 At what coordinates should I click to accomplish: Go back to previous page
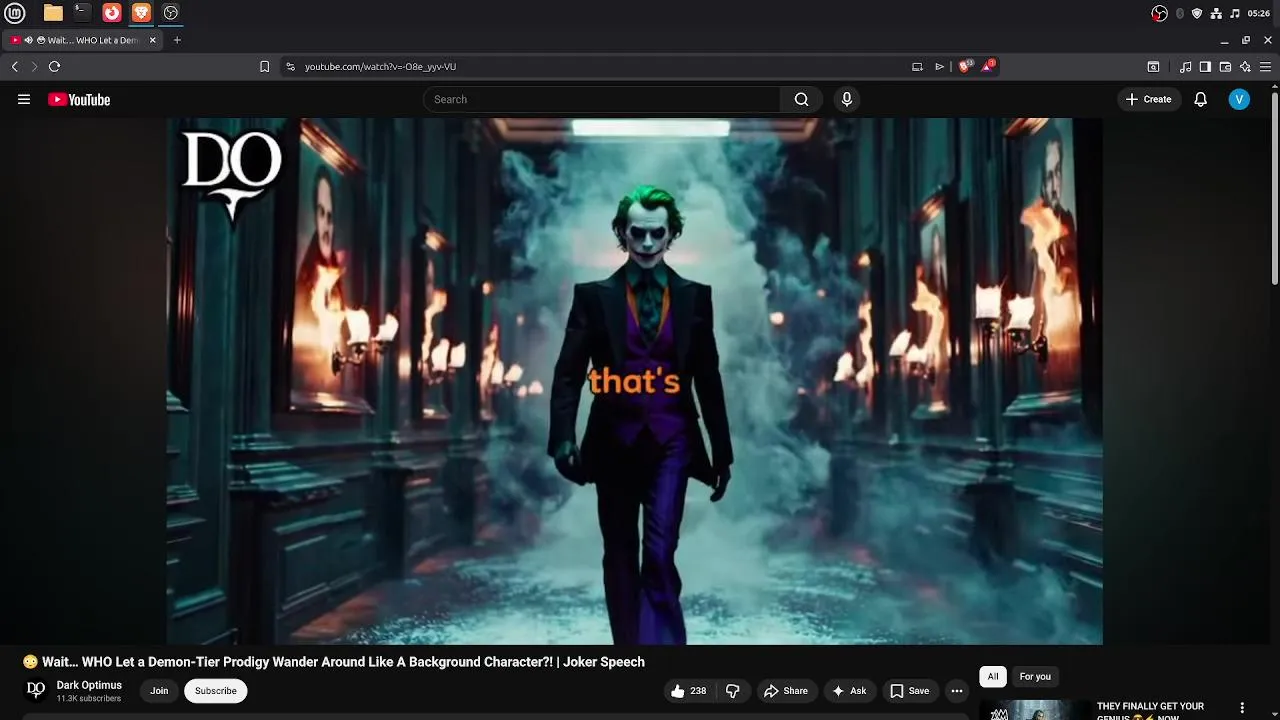tap(15, 66)
